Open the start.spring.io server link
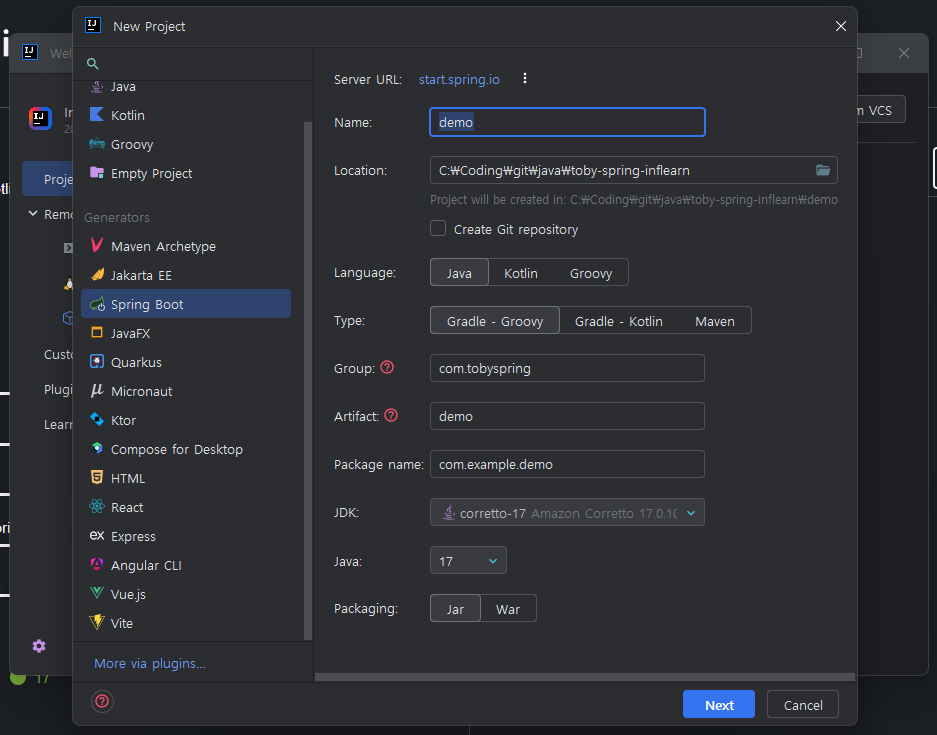937x735 pixels. tap(459, 79)
